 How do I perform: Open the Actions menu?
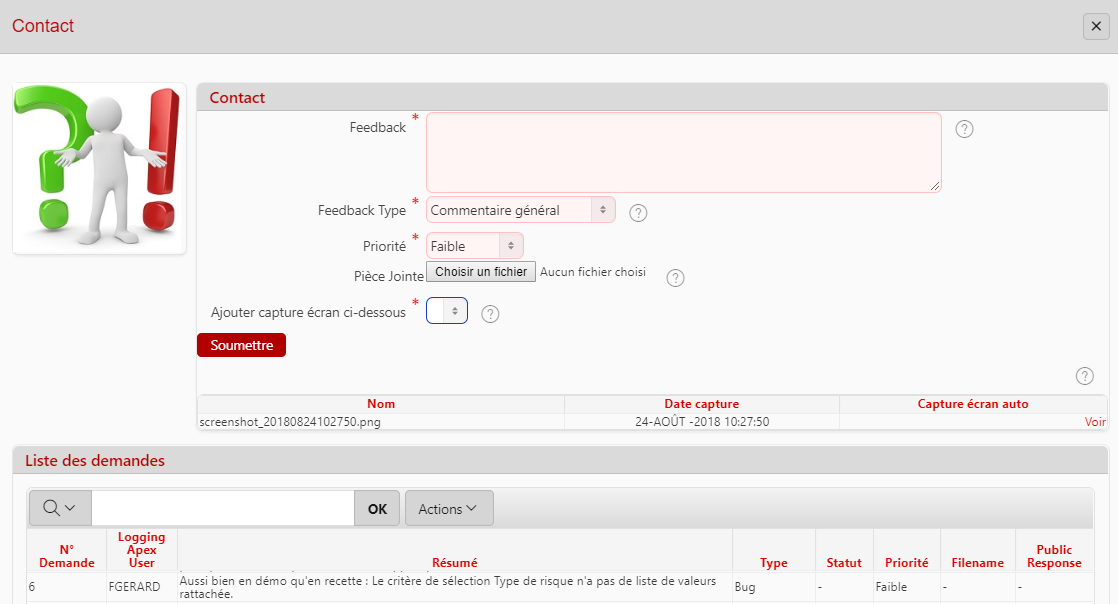(448, 508)
